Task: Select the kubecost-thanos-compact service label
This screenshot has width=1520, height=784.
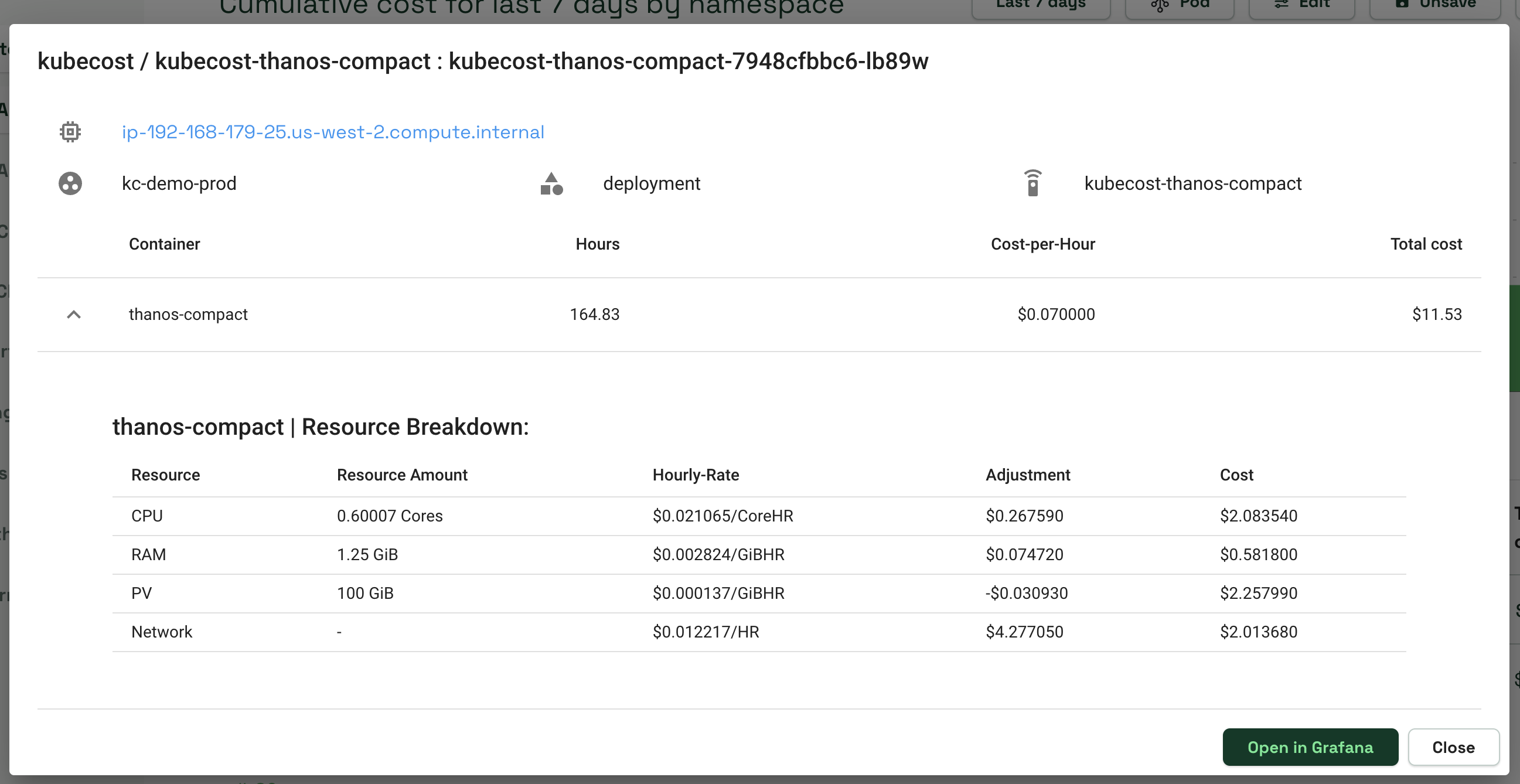Action: [x=1192, y=183]
